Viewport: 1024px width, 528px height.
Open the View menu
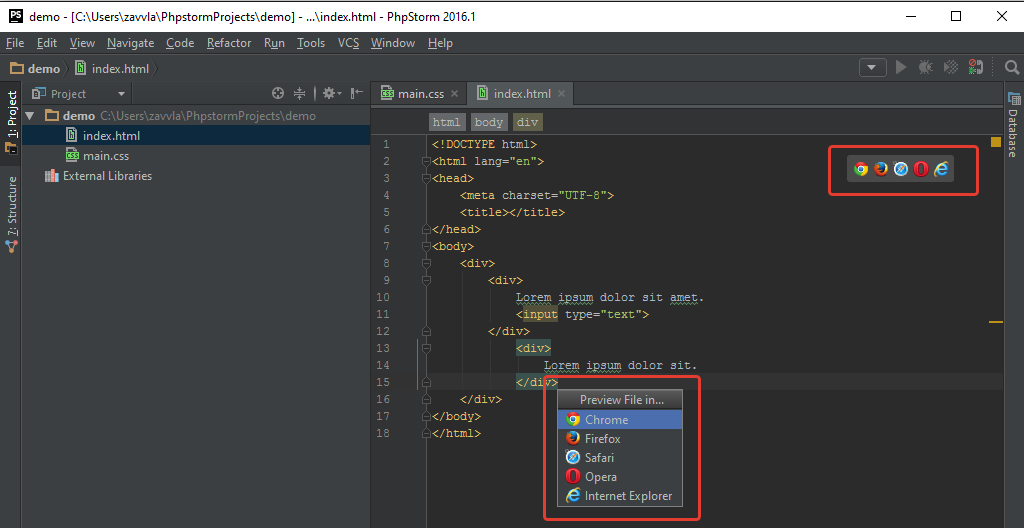pos(82,43)
